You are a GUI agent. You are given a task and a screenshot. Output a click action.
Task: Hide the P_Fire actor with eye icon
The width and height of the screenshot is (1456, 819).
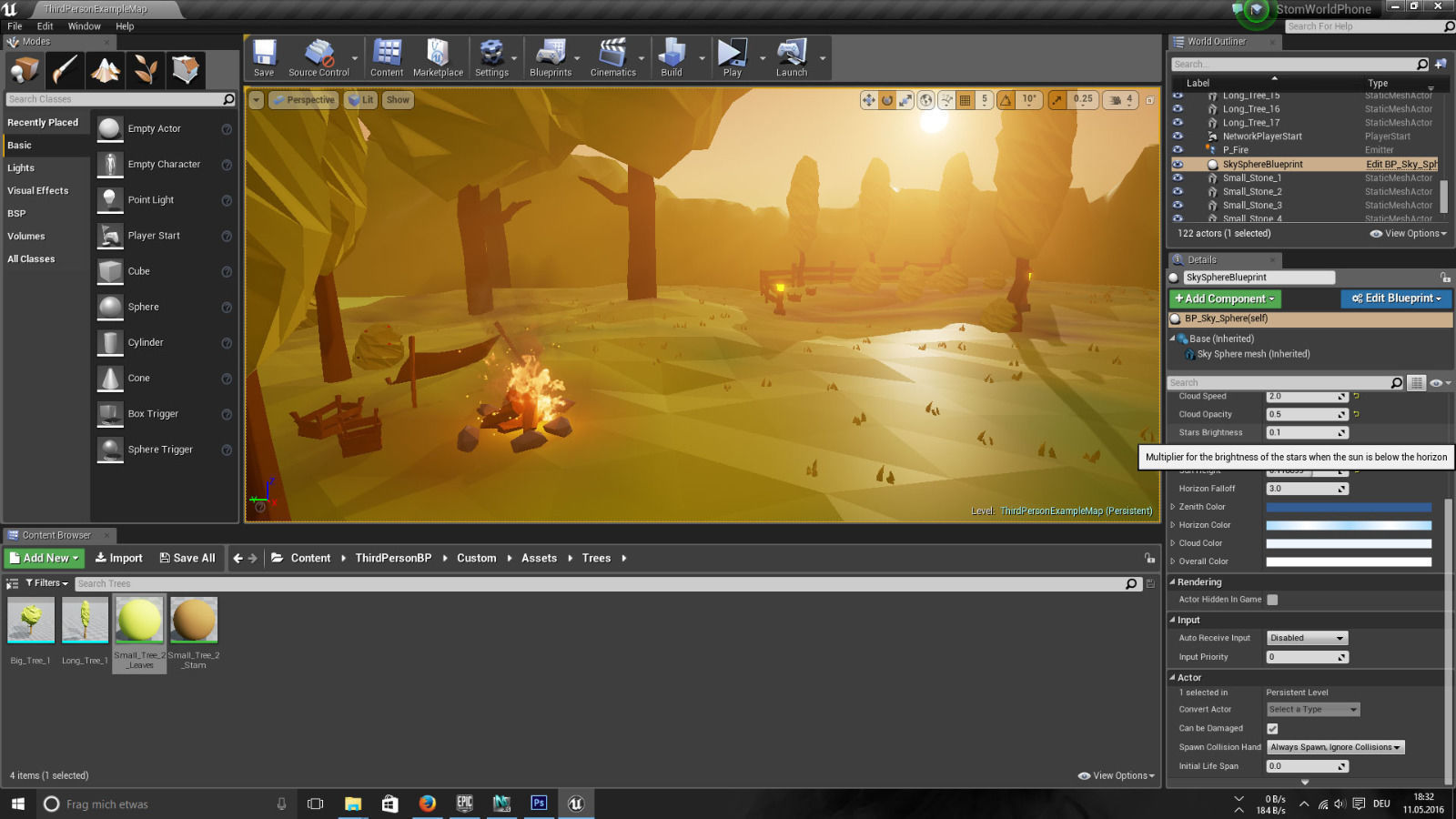(1178, 150)
